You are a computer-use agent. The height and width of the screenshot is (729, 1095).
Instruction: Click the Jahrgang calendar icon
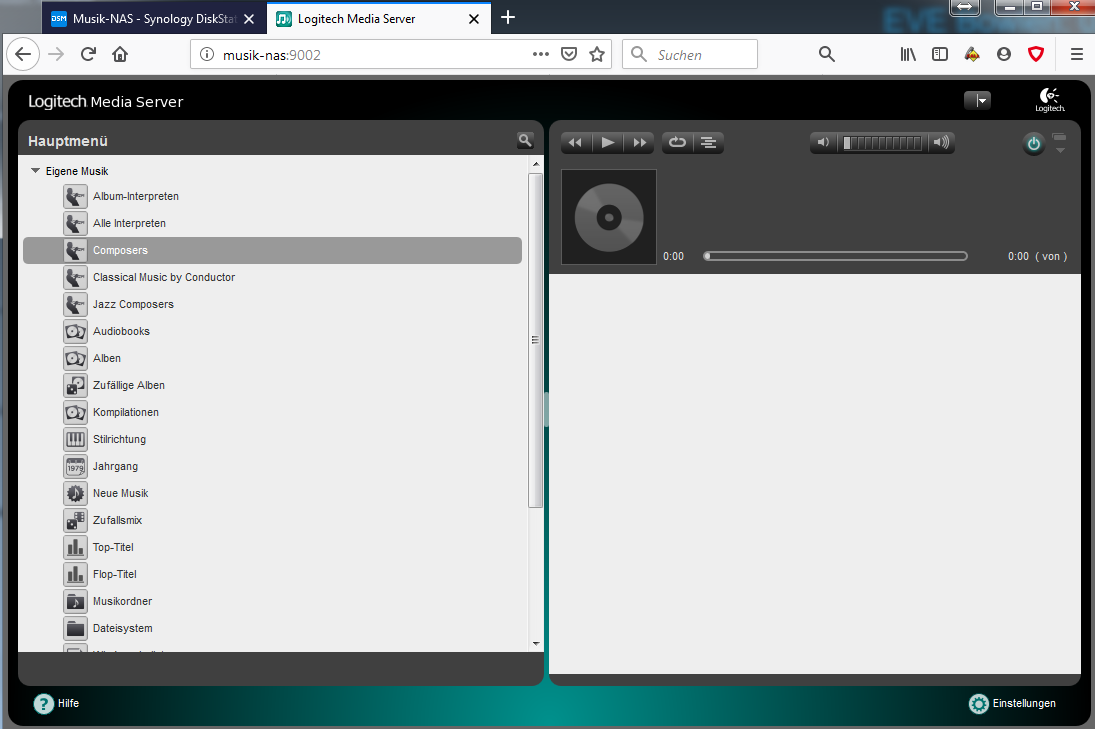(x=75, y=466)
